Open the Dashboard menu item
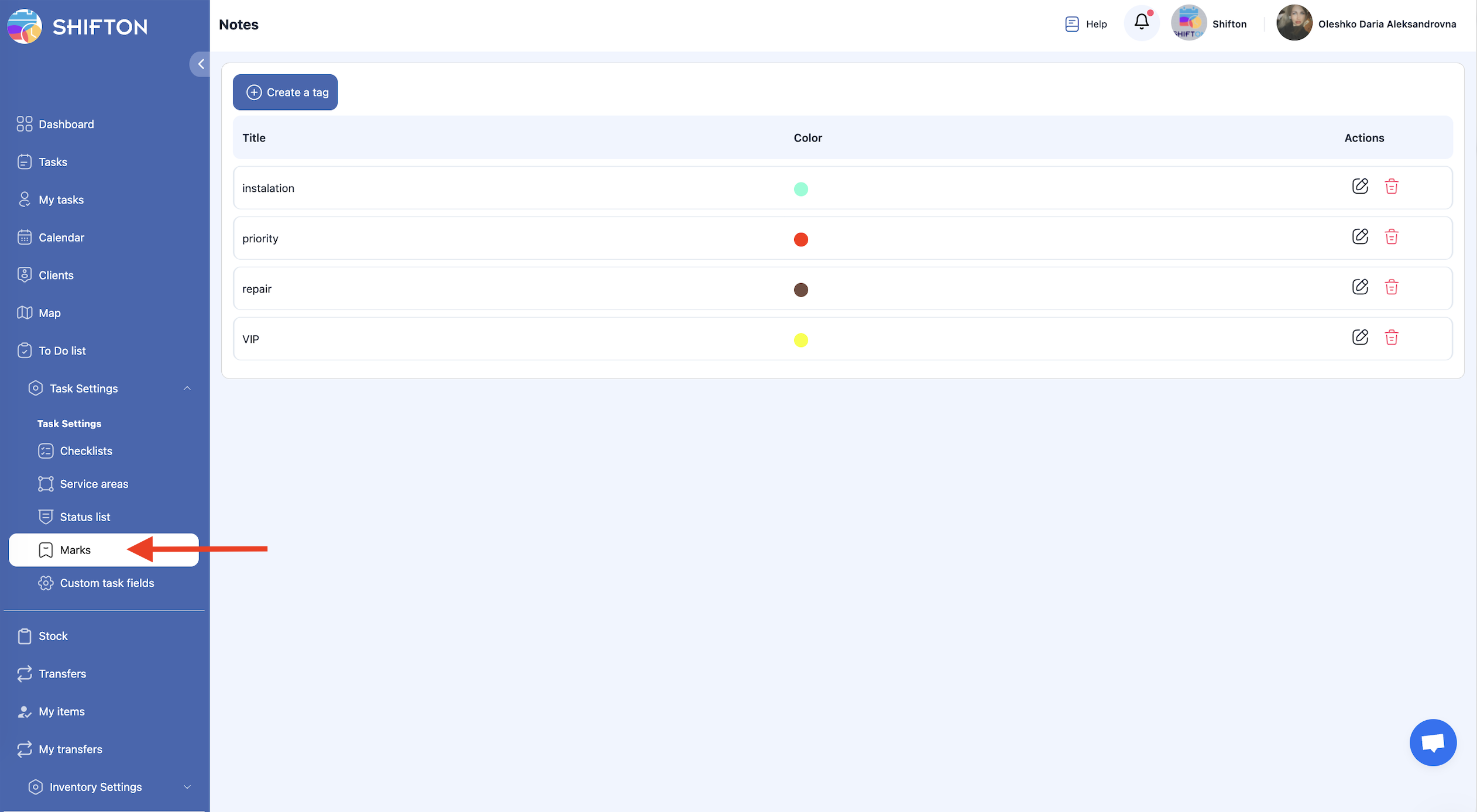The width and height of the screenshot is (1477, 812). tap(66, 124)
